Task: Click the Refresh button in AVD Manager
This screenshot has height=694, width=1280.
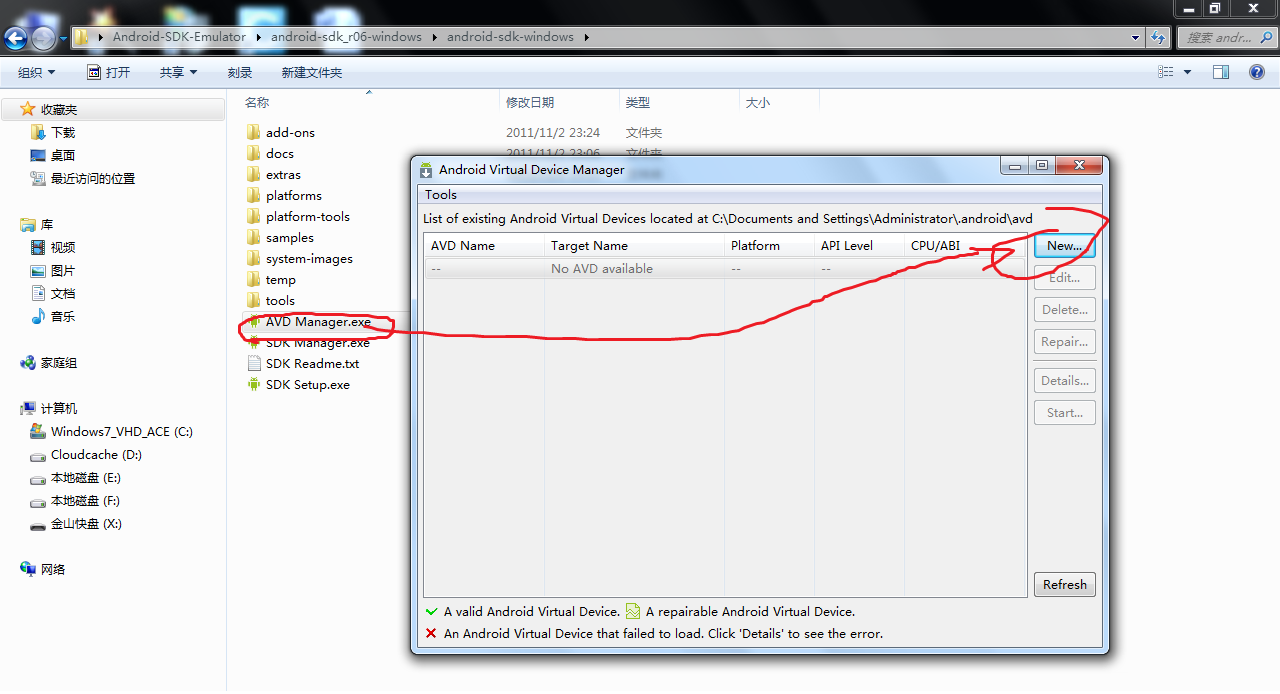Action: click(x=1064, y=584)
